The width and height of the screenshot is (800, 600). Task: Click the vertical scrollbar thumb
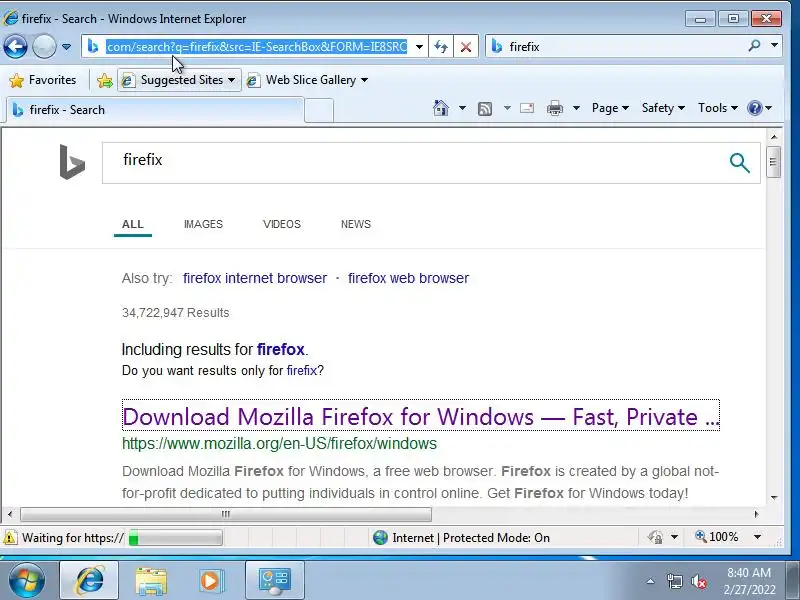click(x=774, y=162)
